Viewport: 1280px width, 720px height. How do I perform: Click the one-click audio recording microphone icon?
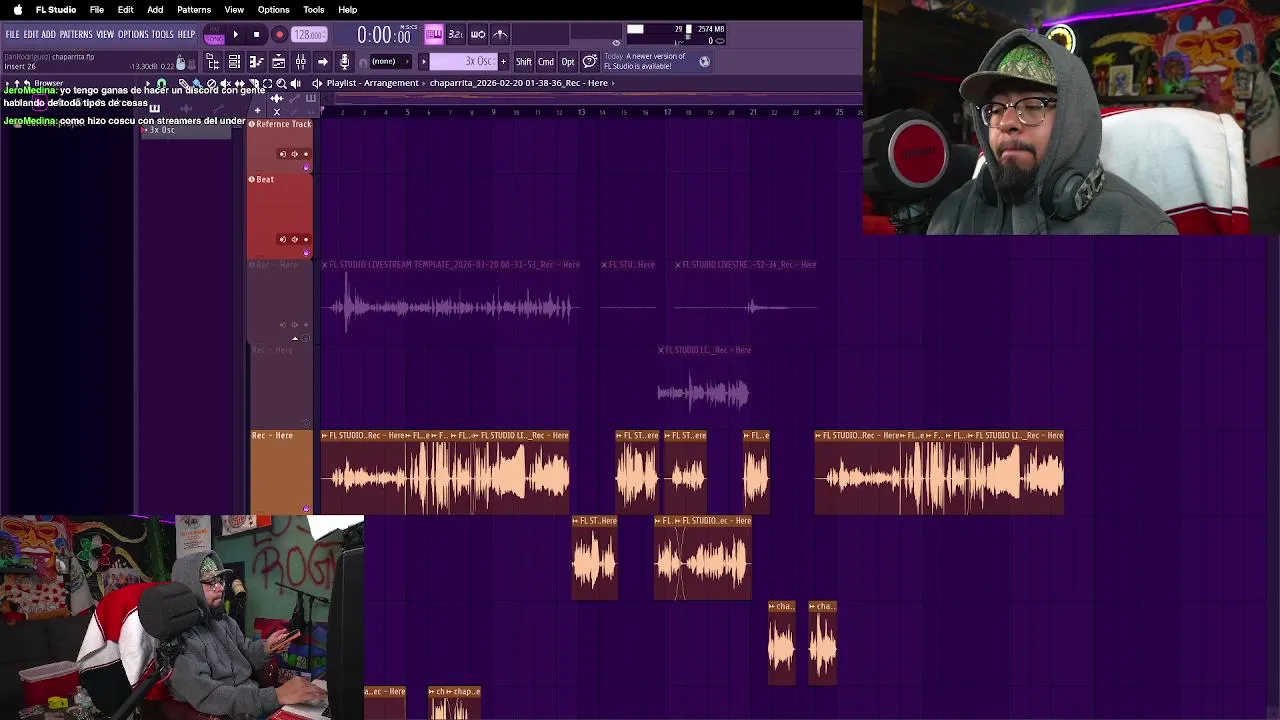click(x=344, y=62)
